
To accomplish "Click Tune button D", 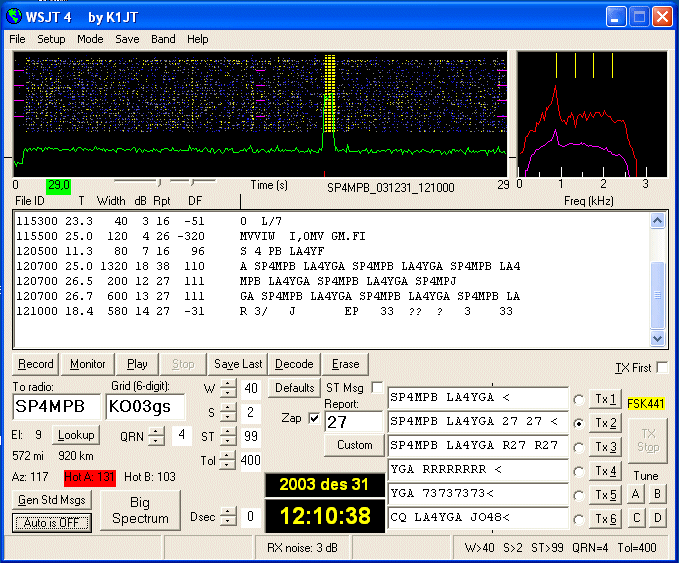I will tap(657, 518).
